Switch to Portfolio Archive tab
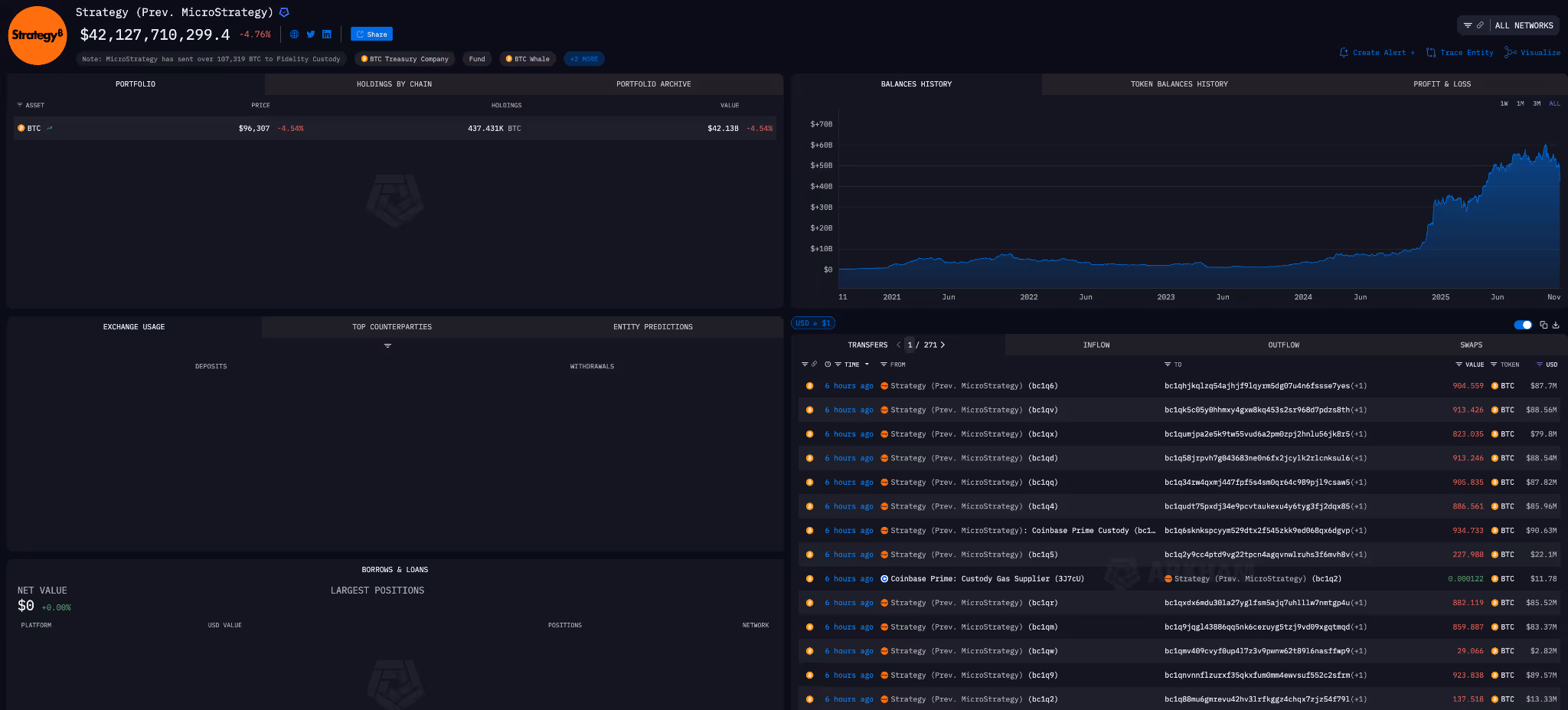The image size is (1568, 710). coord(653,84)
